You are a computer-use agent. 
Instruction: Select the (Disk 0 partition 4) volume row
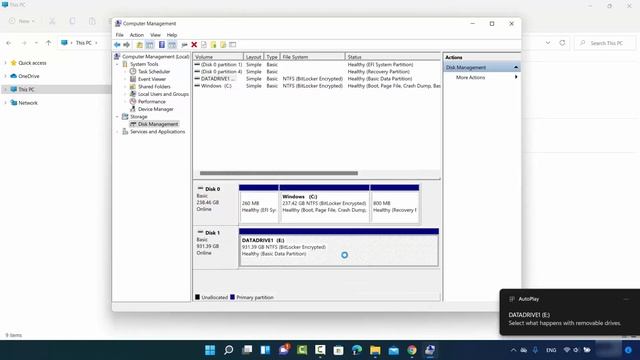317,71
